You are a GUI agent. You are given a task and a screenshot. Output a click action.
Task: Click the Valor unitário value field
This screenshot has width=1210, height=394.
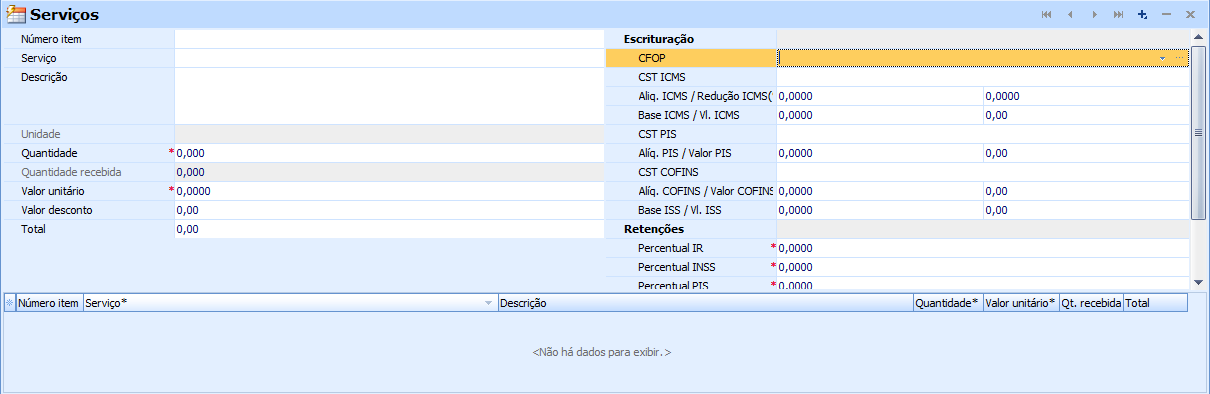coord(389,191)
